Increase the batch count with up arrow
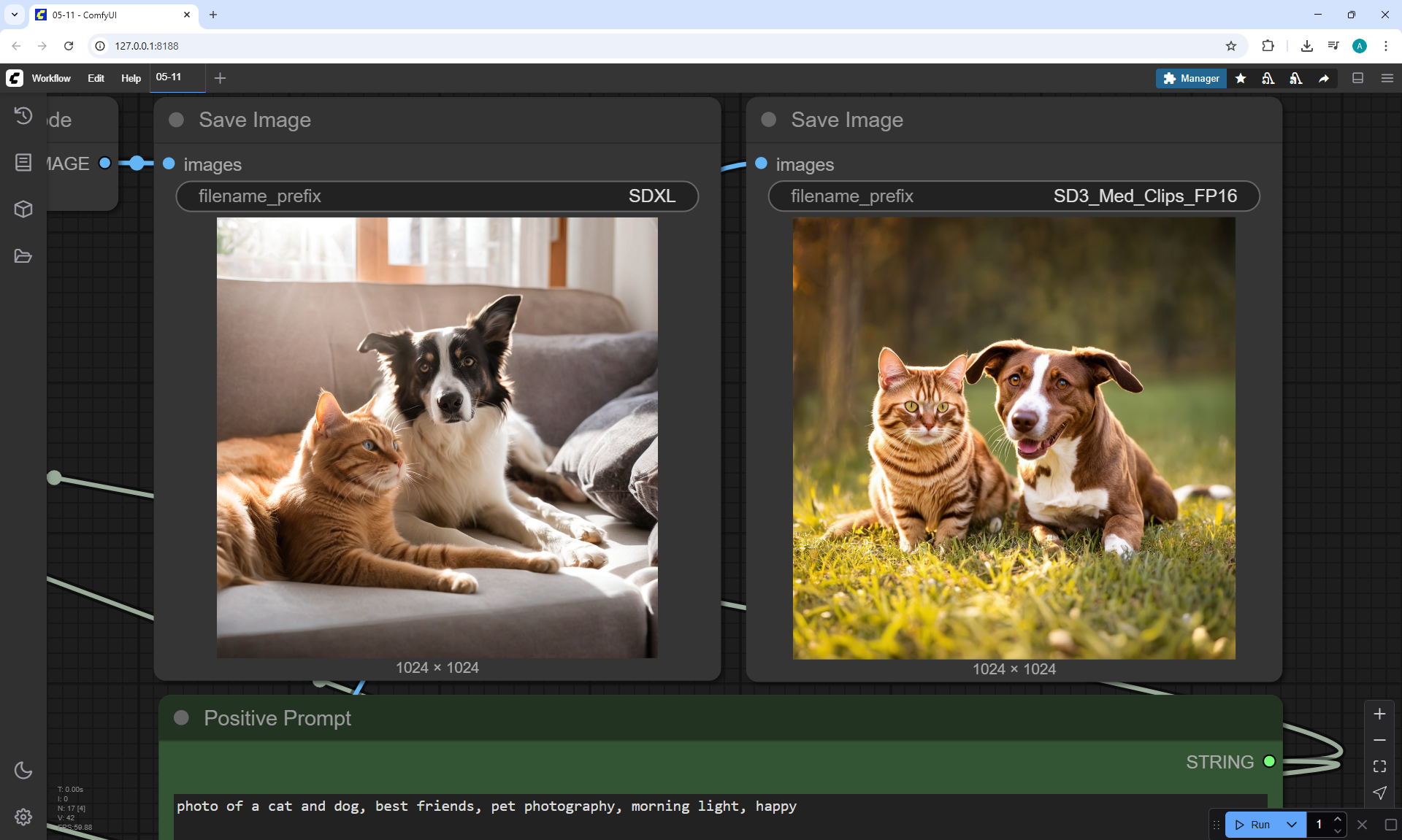Screen dimensions: 1402x840 click(1338, 819)
